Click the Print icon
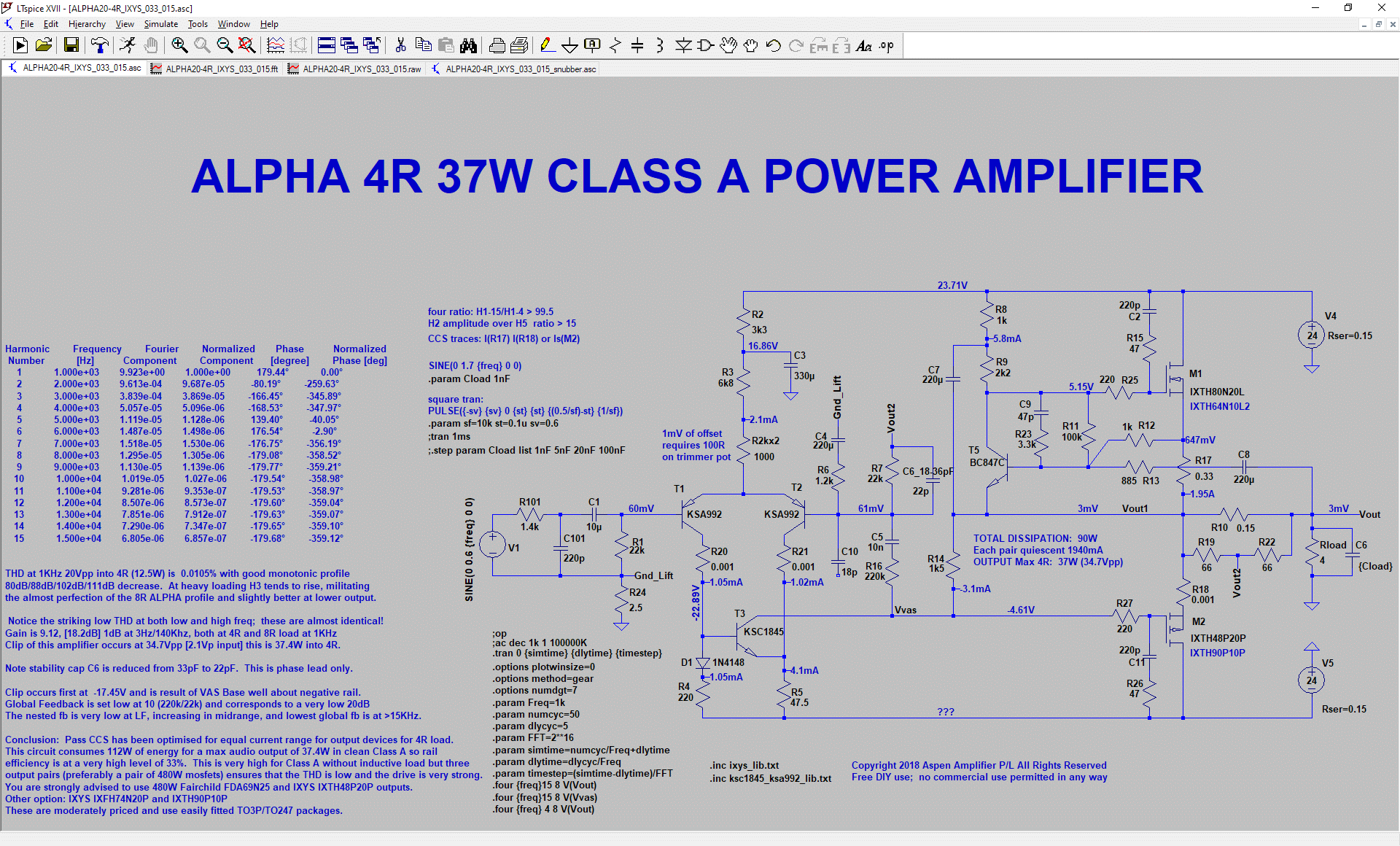This screenshot has height=846, width=1400. point(519,46)
